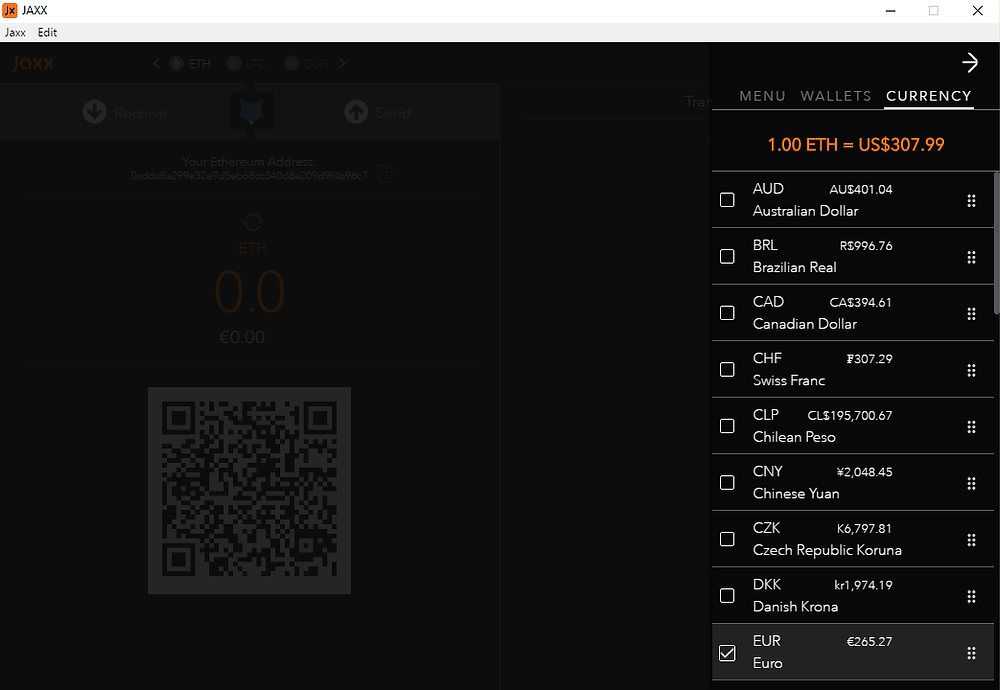
Task: Go to next coins with right chevron
Action: point(342,63)
